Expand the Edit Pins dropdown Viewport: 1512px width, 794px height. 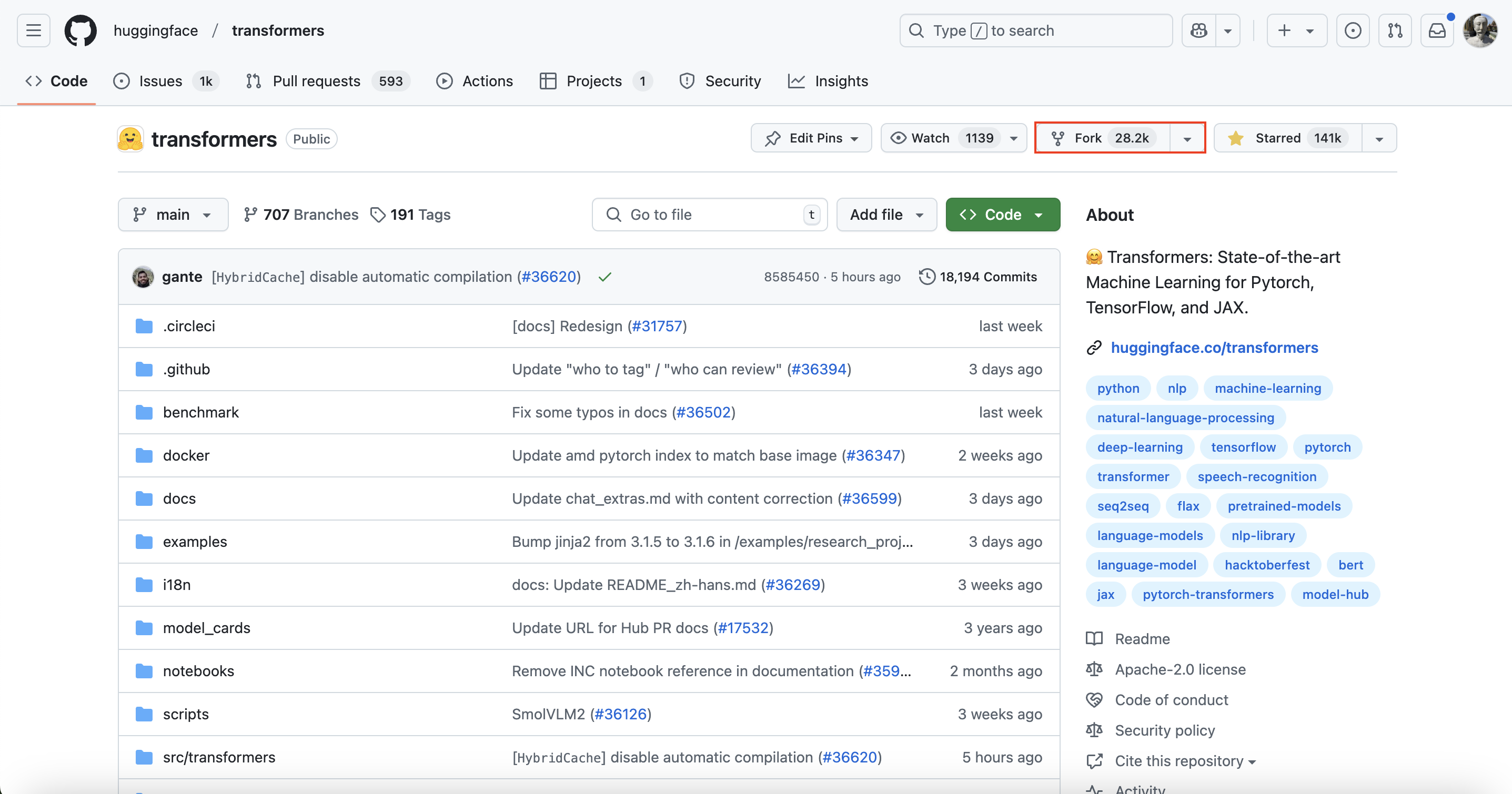pyautogui.click(x=811, y=138)
